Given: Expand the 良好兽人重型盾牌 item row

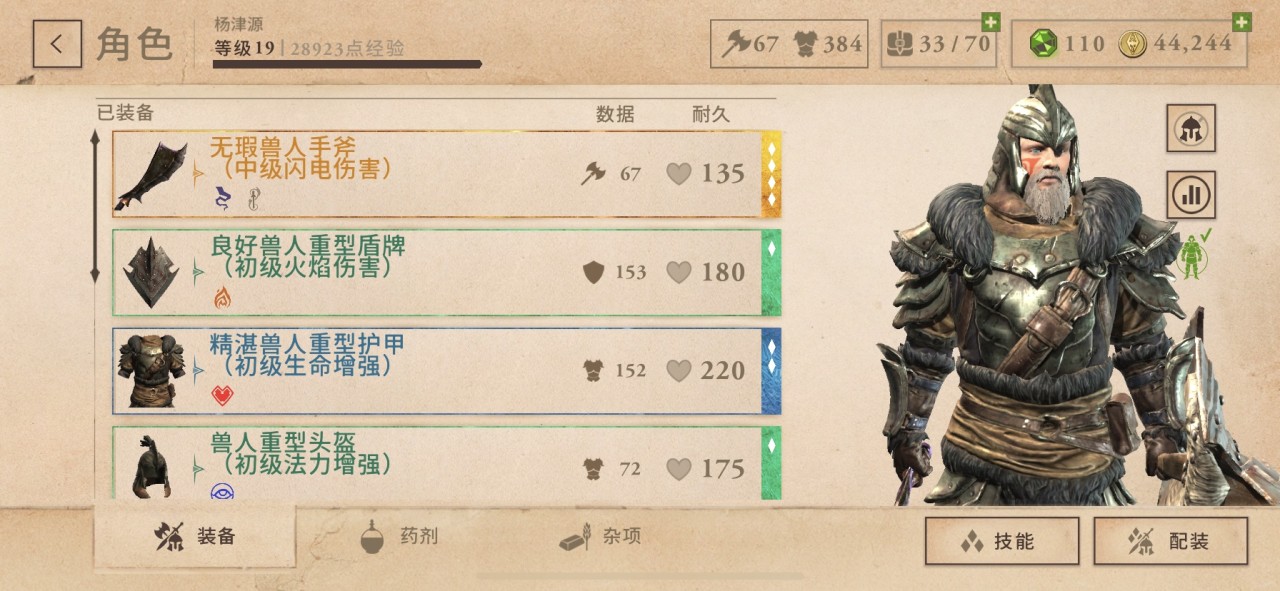Looking at the screenshot, I should click(446, 272).
